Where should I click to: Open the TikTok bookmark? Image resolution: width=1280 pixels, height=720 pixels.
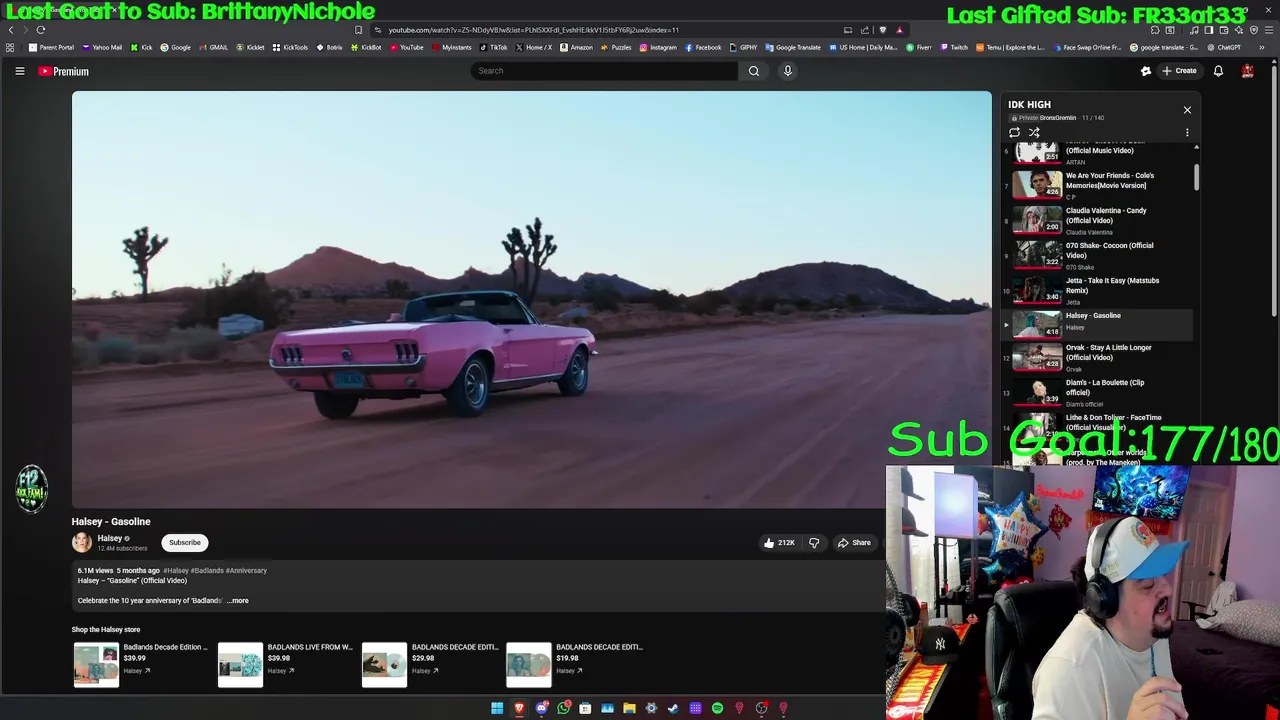493,48
